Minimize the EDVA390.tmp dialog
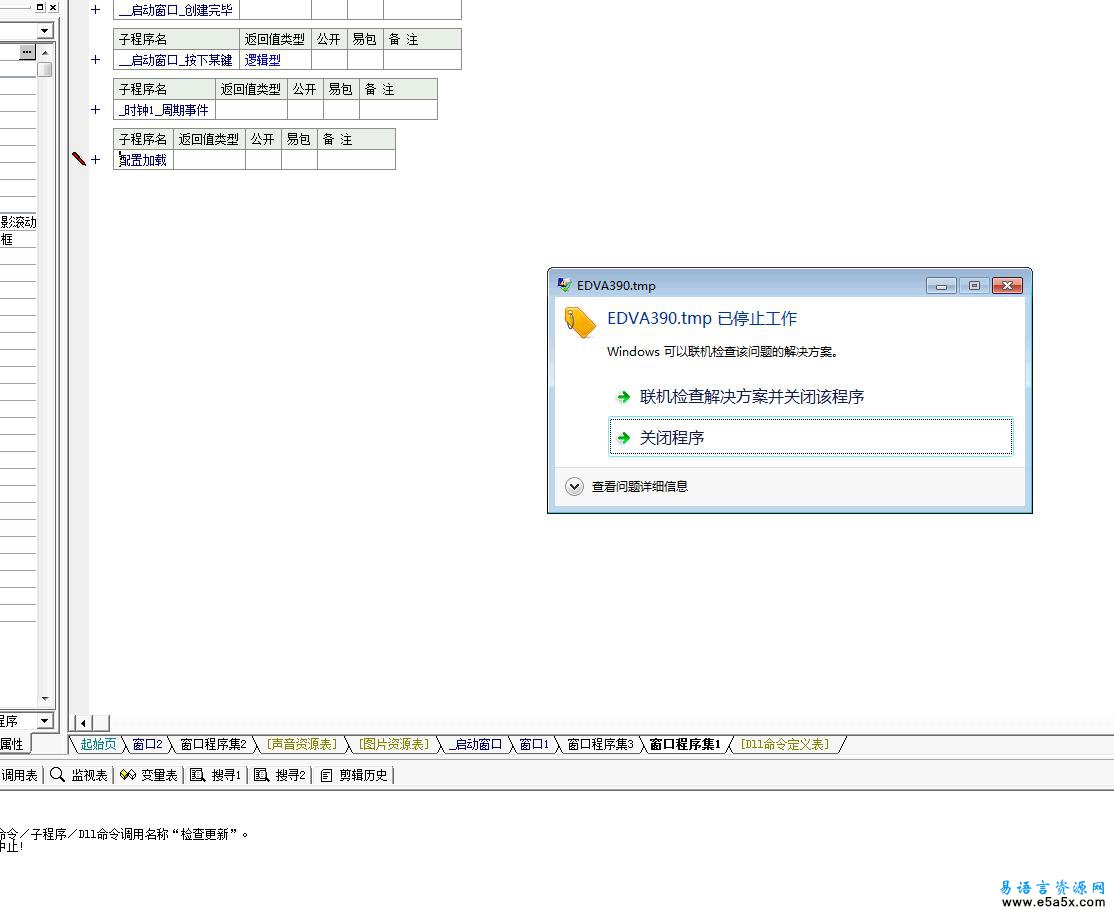This screenshot has height=915, width=1114. coord(941,286)
